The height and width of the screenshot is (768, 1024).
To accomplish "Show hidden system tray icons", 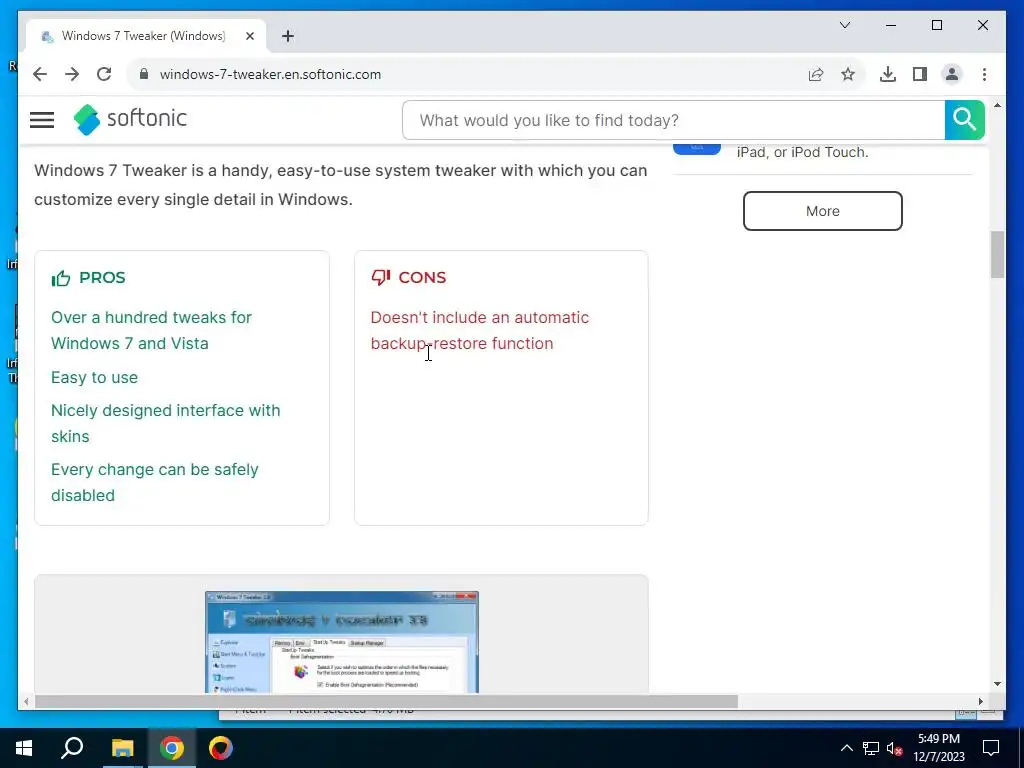I will pos(846,748).
